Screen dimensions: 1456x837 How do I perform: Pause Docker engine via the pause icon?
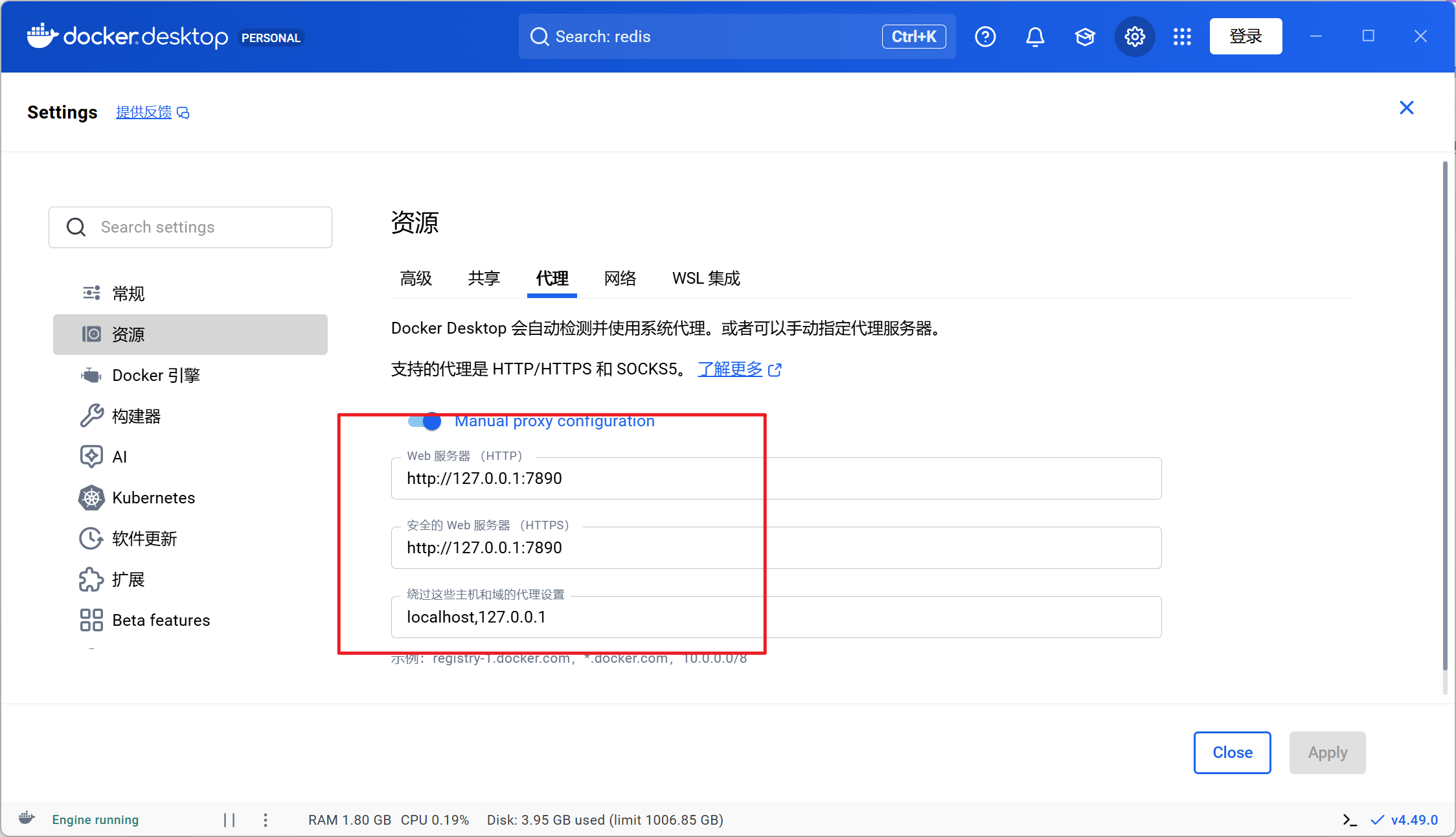(229, 820)
